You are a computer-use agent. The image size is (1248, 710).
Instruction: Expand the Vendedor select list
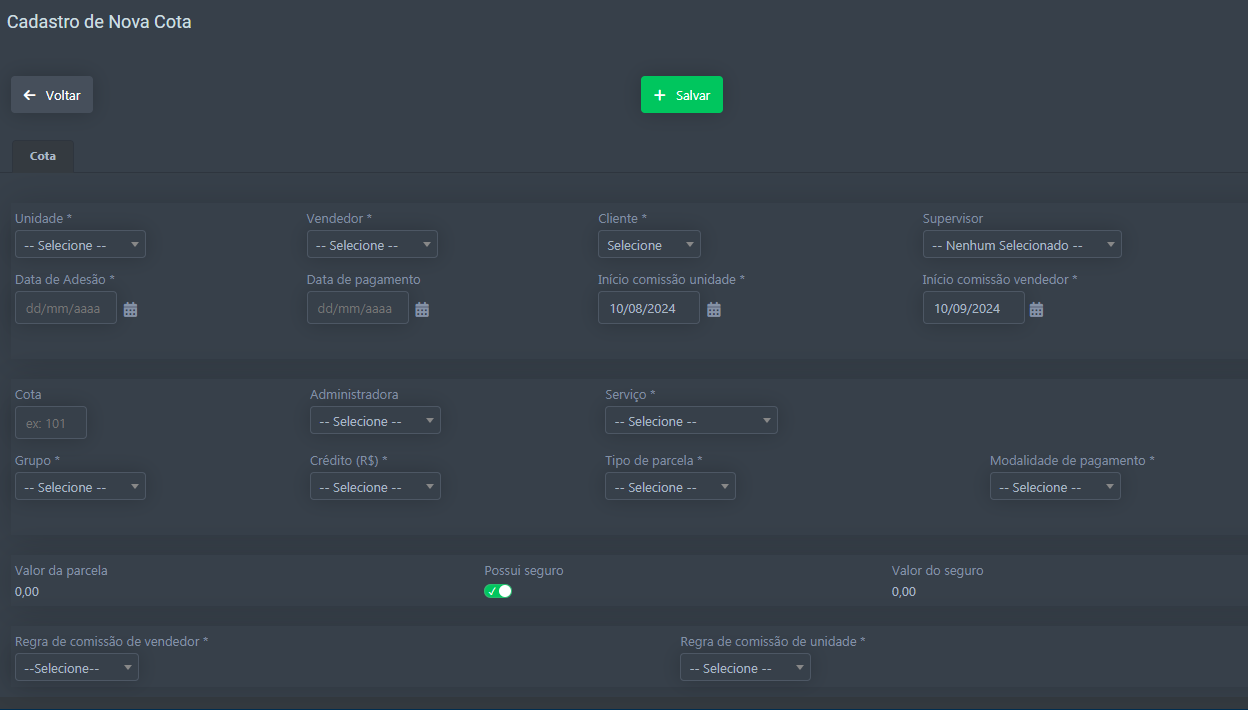(372, 245)
